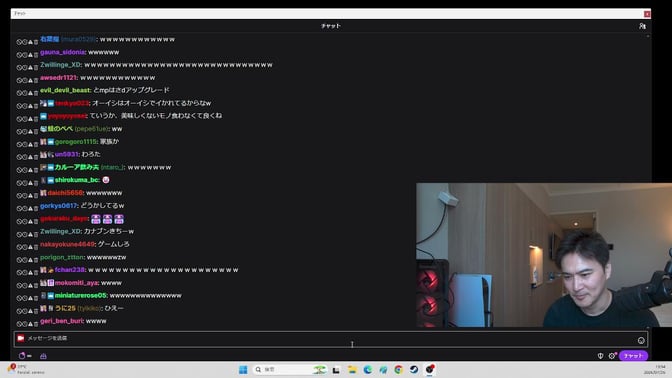This screenshot has height=378, width=672.
Task: Click the チャット header title
Action: 331,26
